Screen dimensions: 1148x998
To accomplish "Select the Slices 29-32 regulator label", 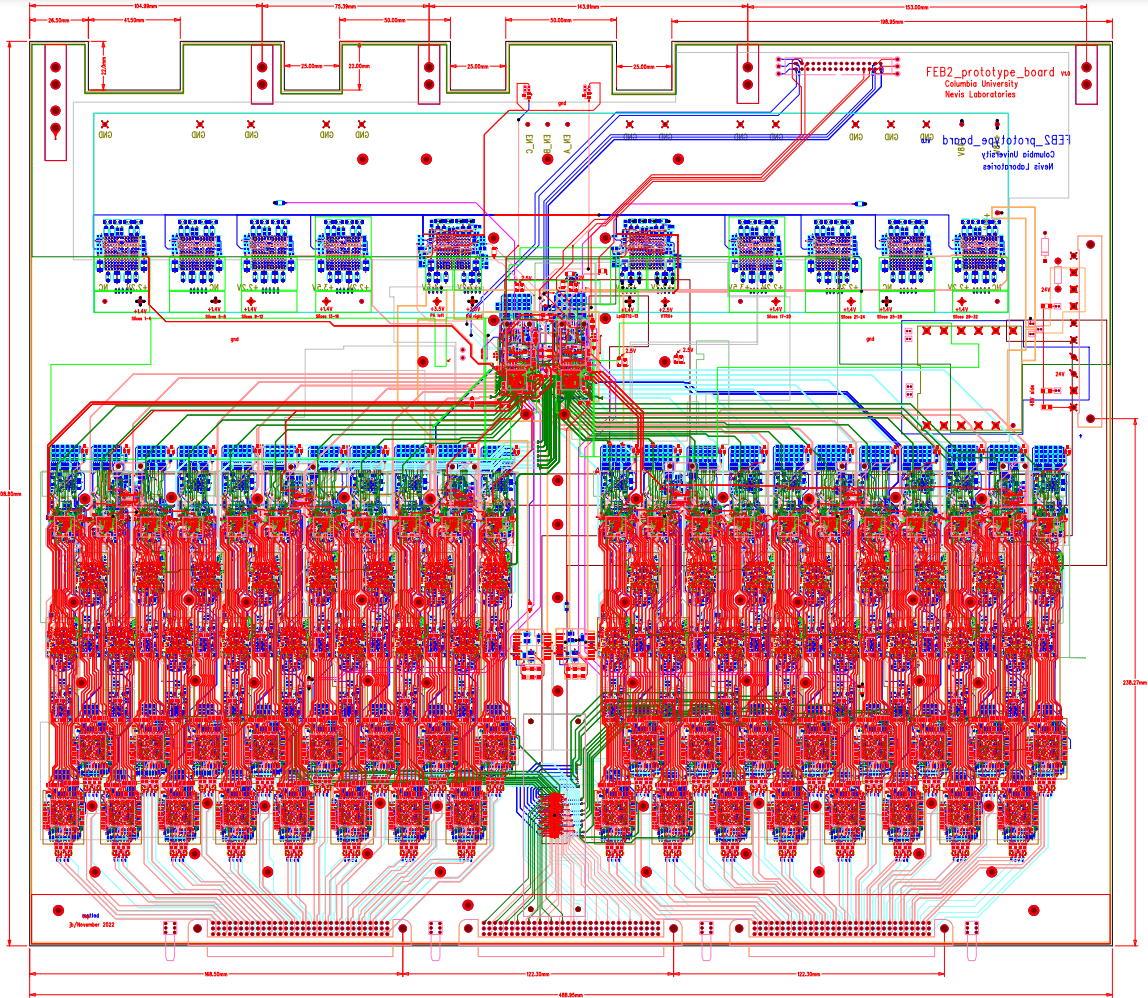I will click(x=967, y=319).
